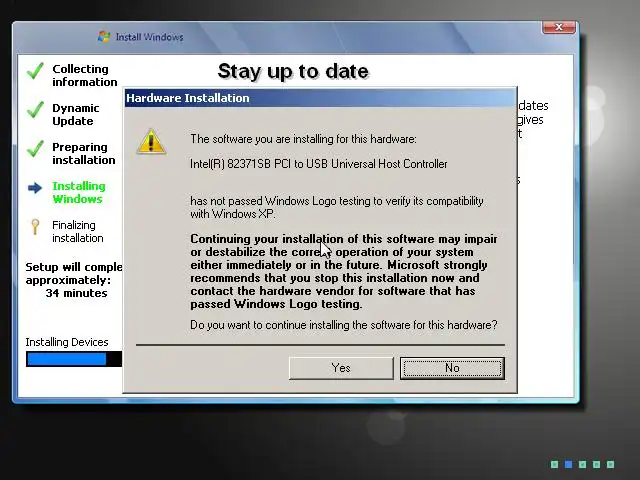Viewport: 640px width, 480px height.
Task: Click the 'Do you want to continue installing' question
Action: [x=344, y=325]
